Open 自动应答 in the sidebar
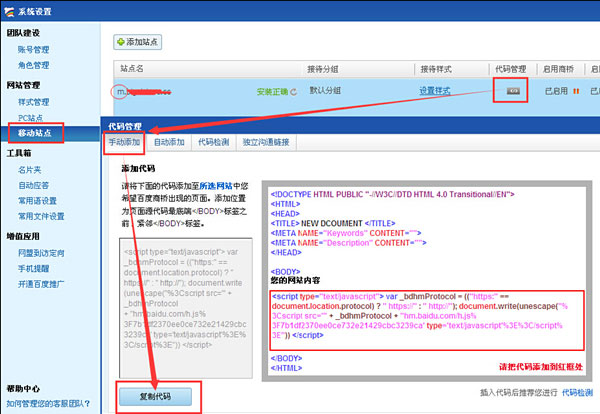This screenshot has height=414, width=600. [x=34, y=186]
